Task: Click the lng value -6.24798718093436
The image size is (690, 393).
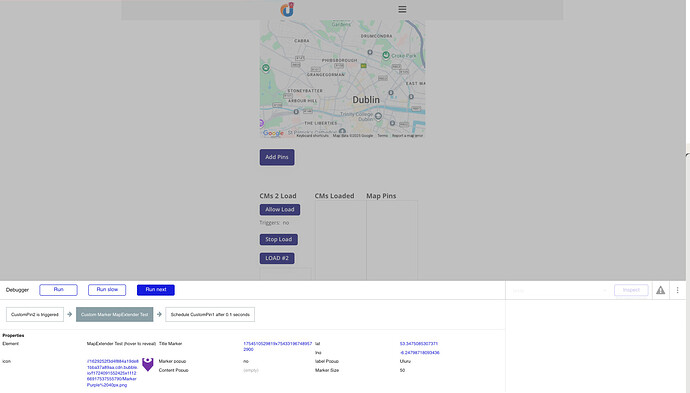Action: (420, 353)
